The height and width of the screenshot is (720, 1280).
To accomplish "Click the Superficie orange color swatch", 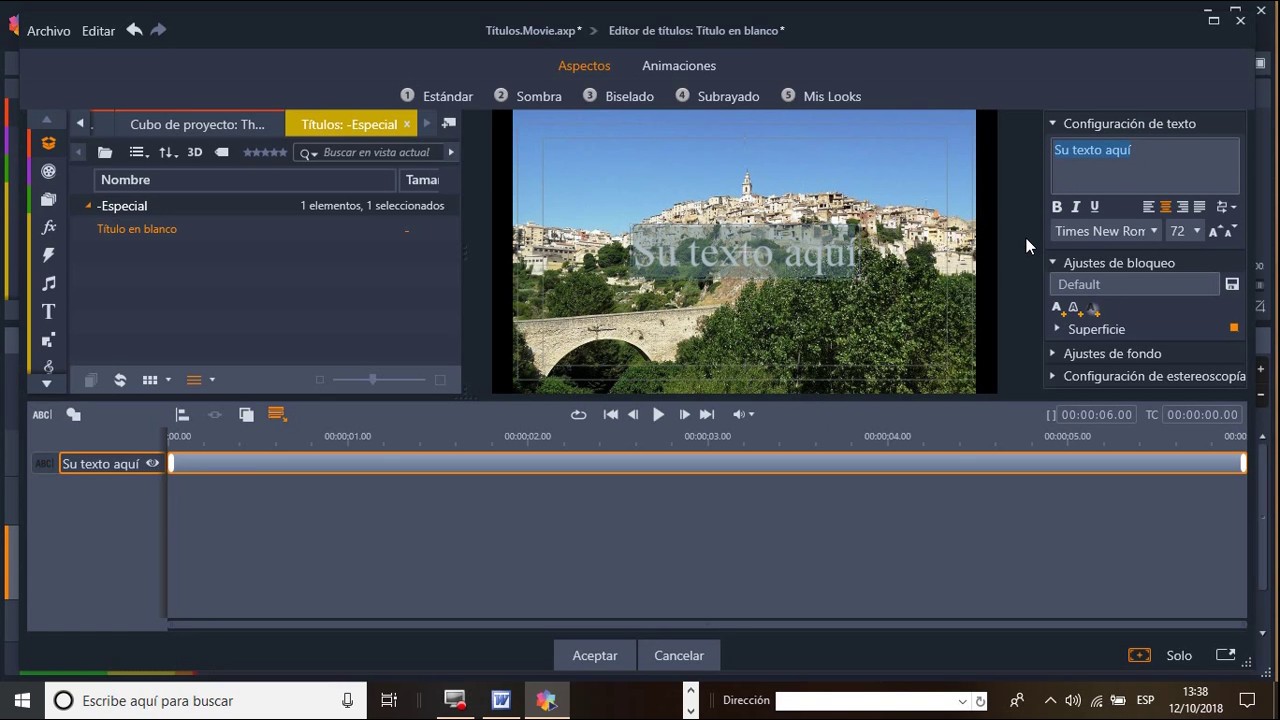I will pos(1234,328).
